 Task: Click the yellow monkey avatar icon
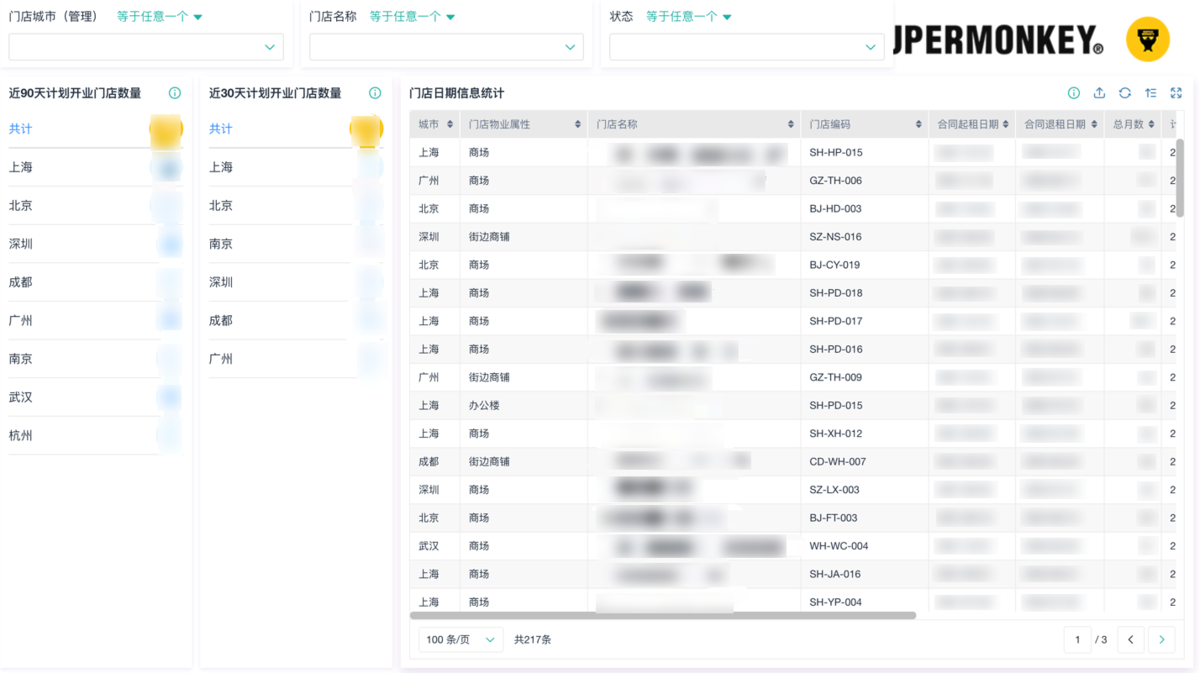pyautogui.click(x=1147, y=40)
